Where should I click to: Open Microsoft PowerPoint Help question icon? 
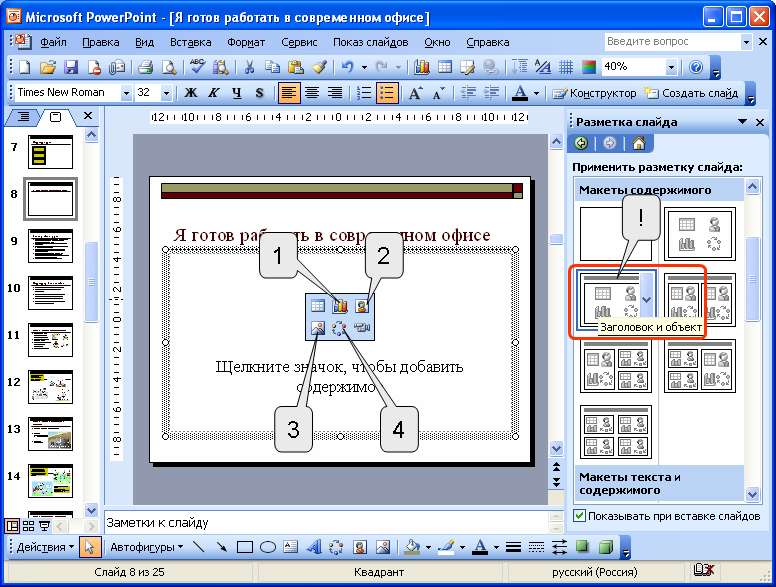(x=696, y=67)
